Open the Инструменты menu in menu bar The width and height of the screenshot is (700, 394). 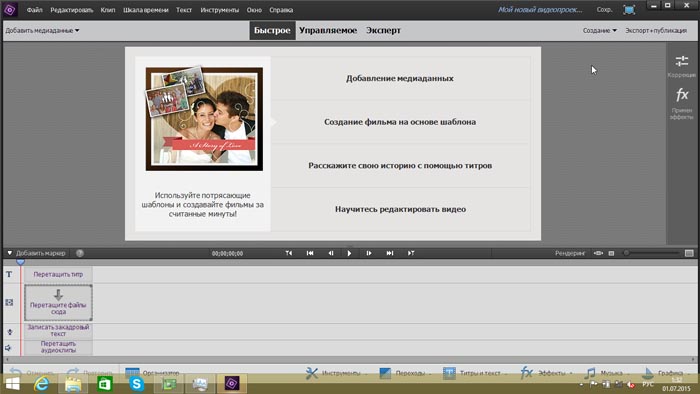click(x=219, y=10)
